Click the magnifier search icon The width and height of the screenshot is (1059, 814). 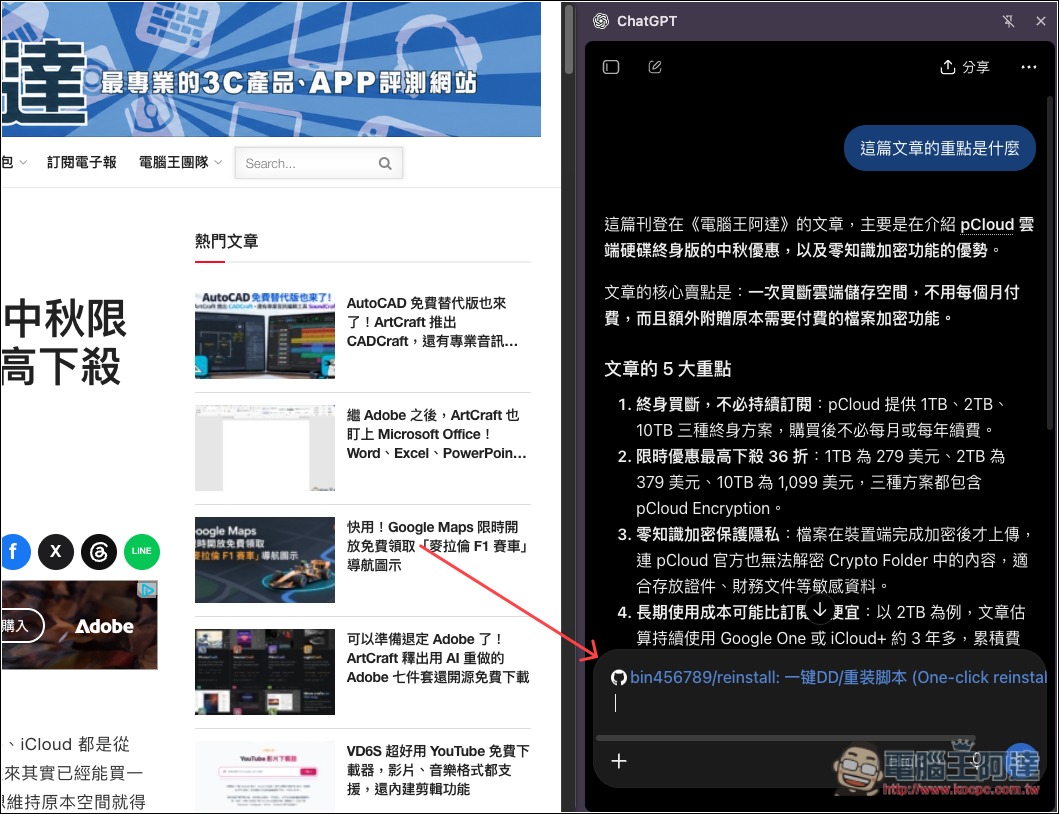(385, 163)
